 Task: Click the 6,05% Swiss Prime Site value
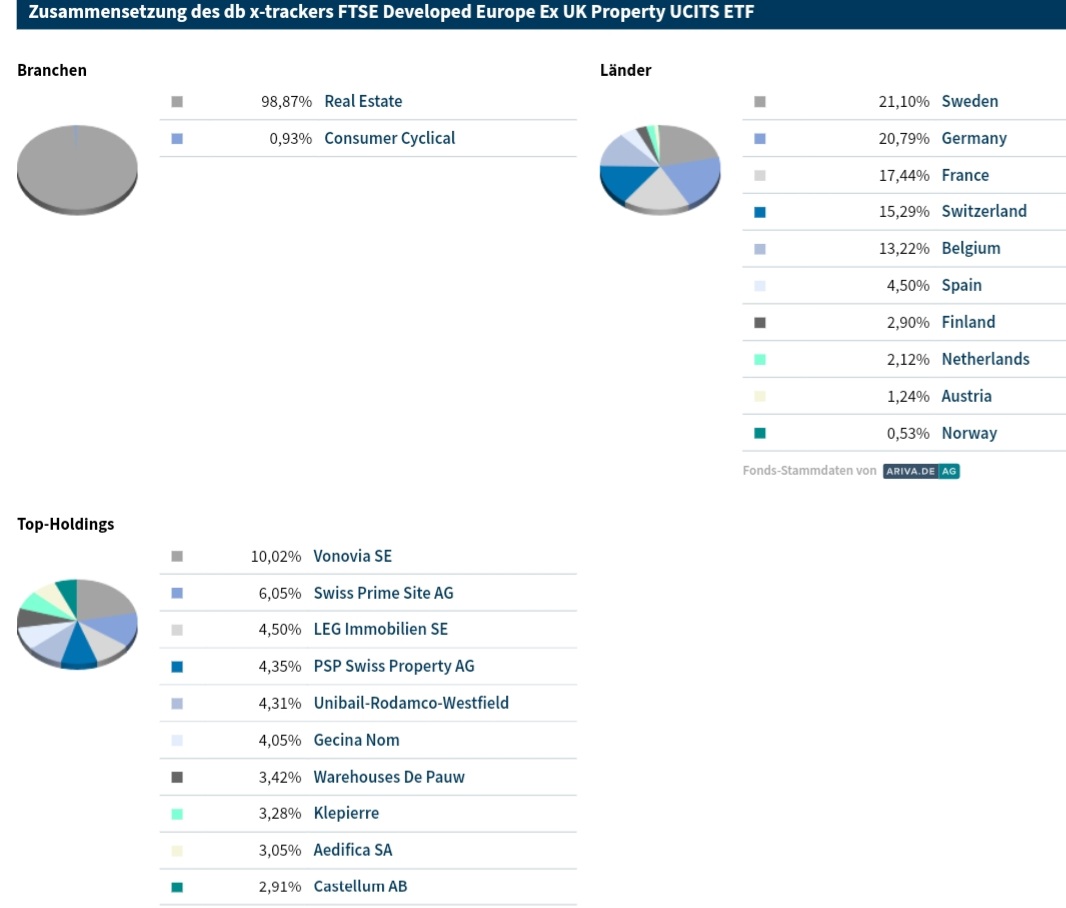tap(279, 593)
